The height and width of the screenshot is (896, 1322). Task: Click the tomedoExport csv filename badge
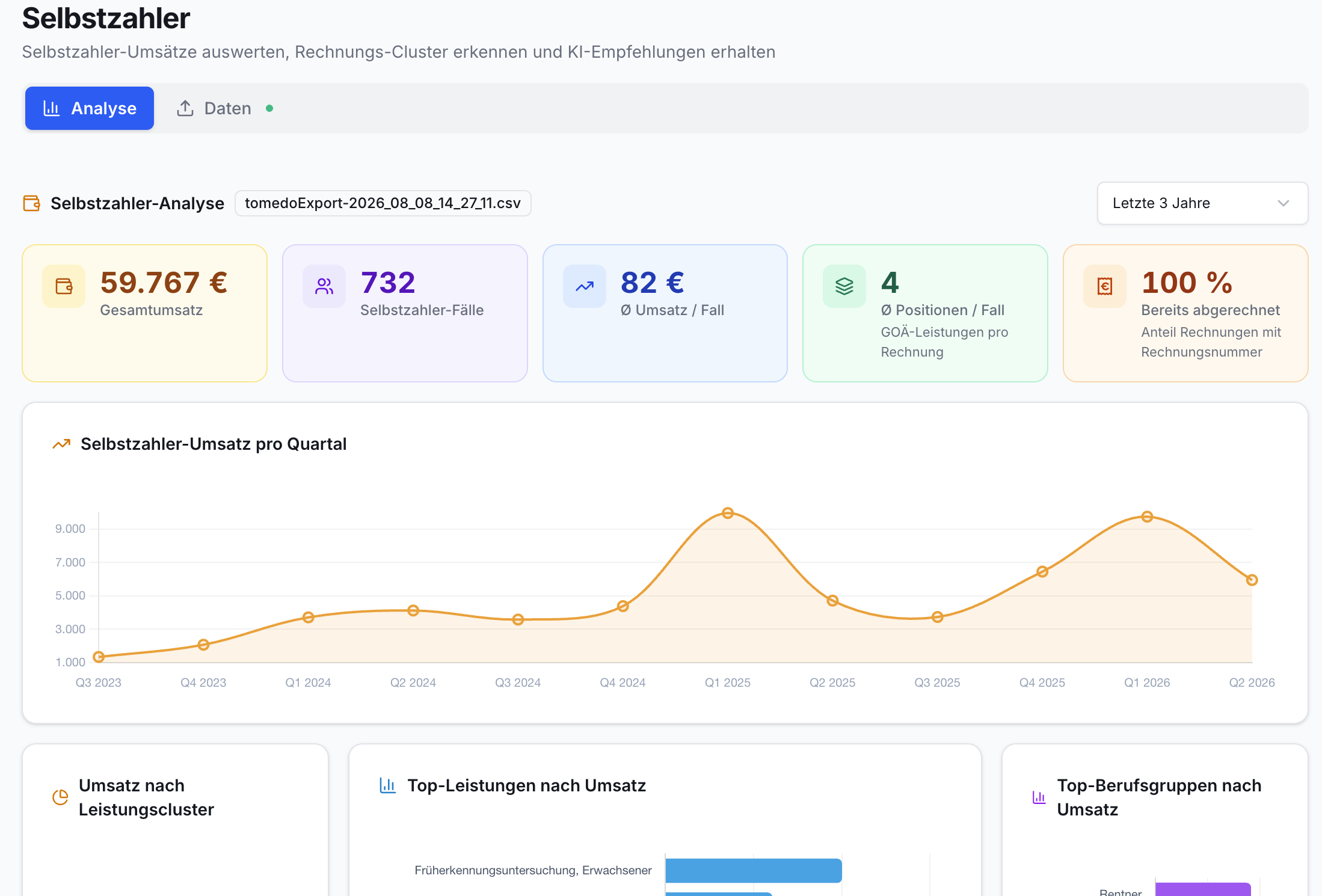(x=383, y=203)
